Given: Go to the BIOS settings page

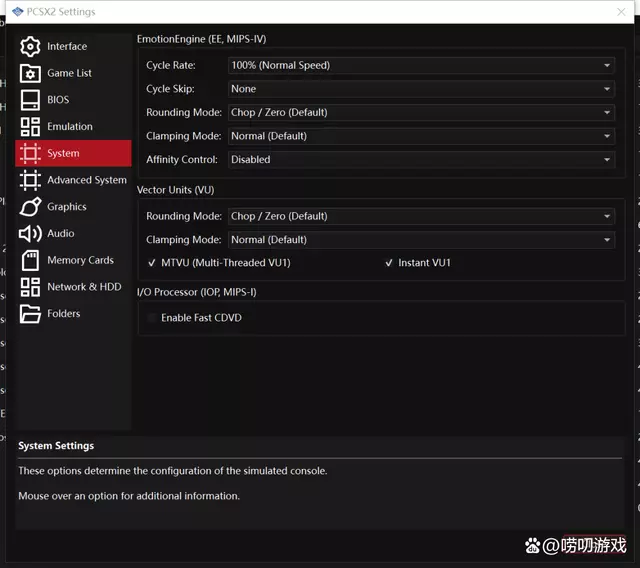Looking at the screenshot, I should coord(73,100).
